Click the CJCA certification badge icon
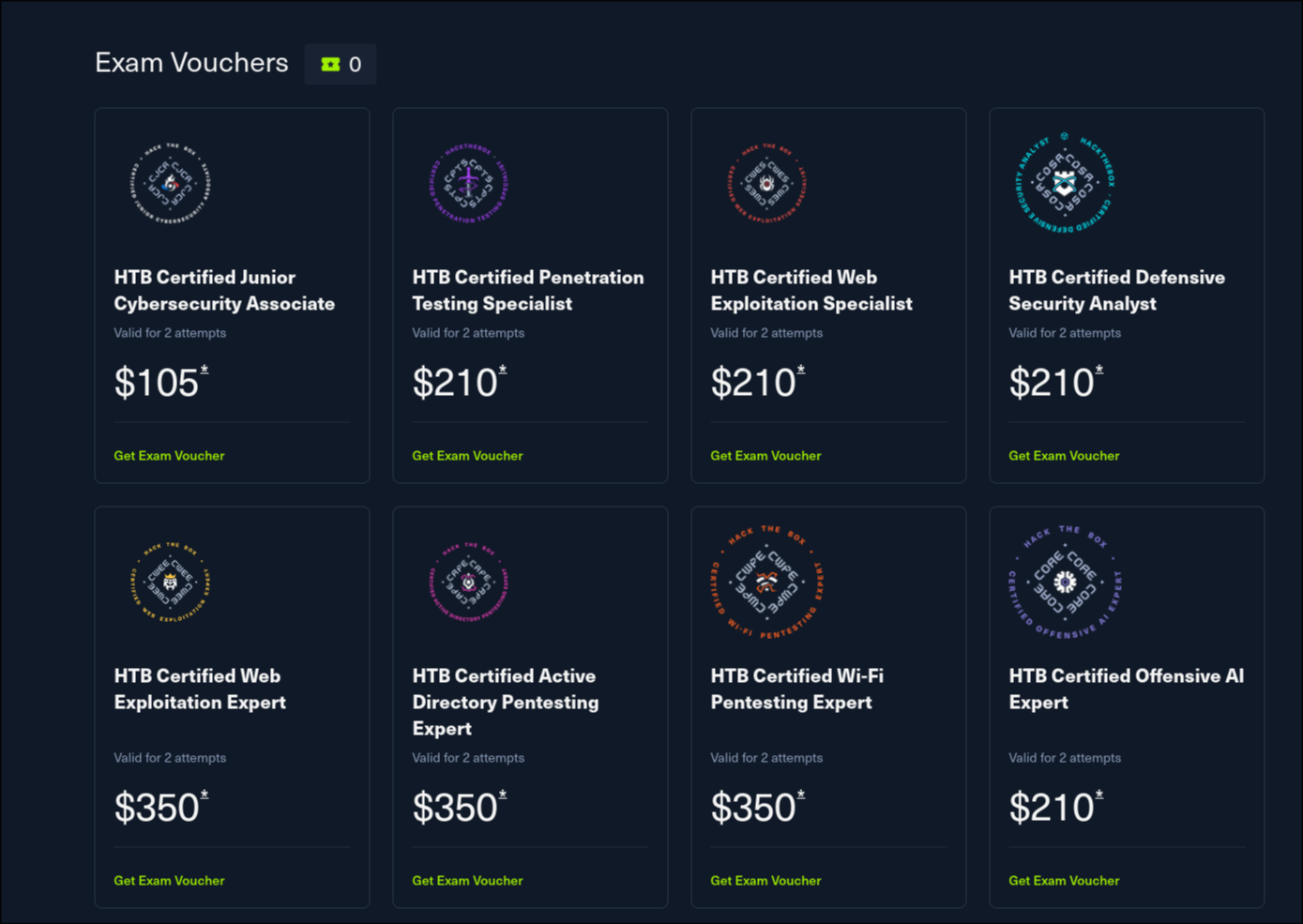The width and height of the screenshot is (1303, 924). point(170,183)
